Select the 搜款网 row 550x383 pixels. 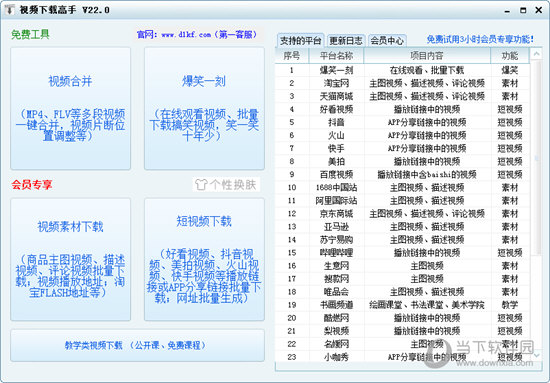[402, 279]
